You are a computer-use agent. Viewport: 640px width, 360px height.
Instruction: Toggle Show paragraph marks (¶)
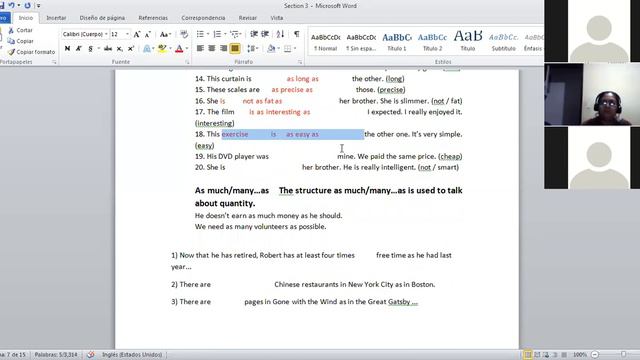(297, 34)
